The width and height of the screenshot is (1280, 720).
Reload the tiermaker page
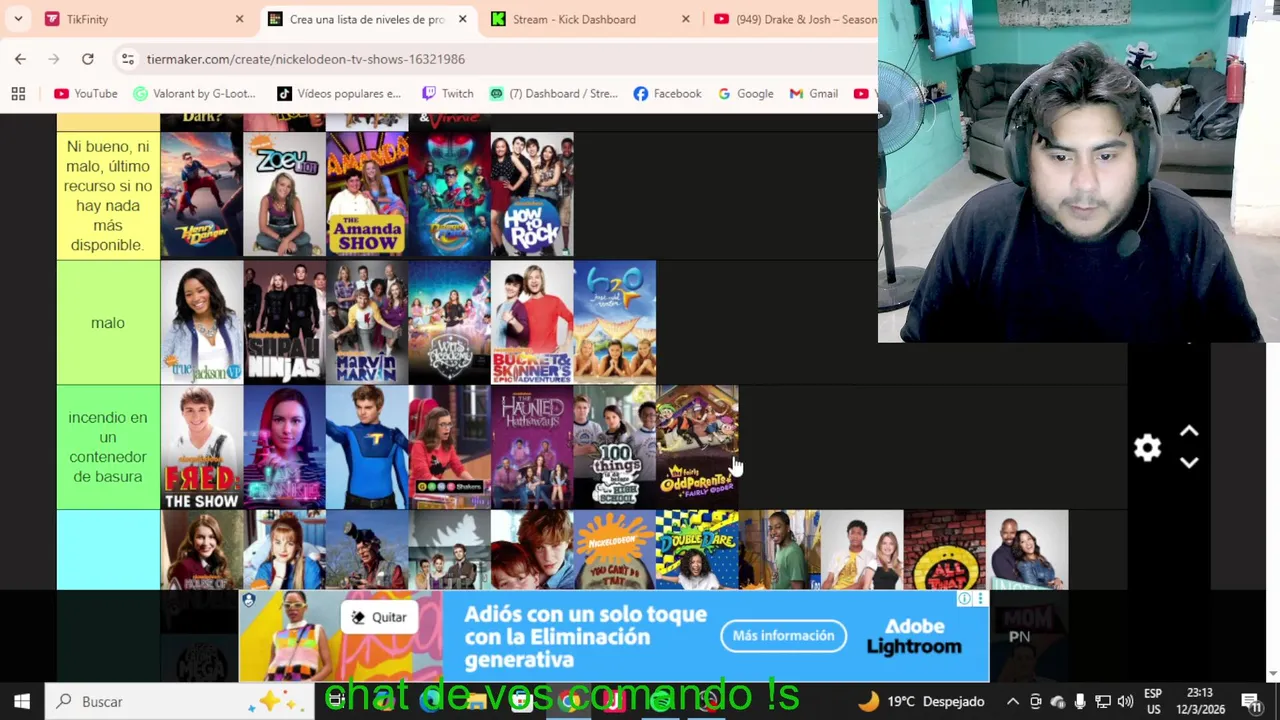coord(88,59)
